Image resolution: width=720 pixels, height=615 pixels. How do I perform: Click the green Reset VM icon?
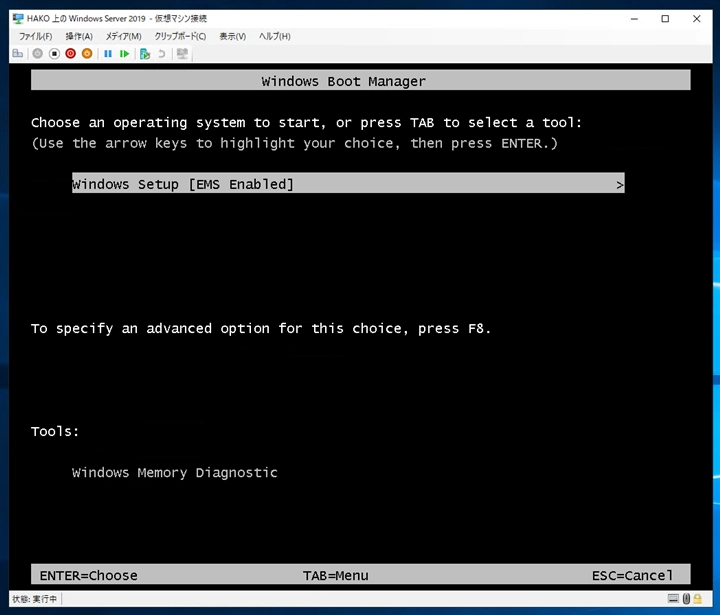pyautogui.click(x=124, y=54)
